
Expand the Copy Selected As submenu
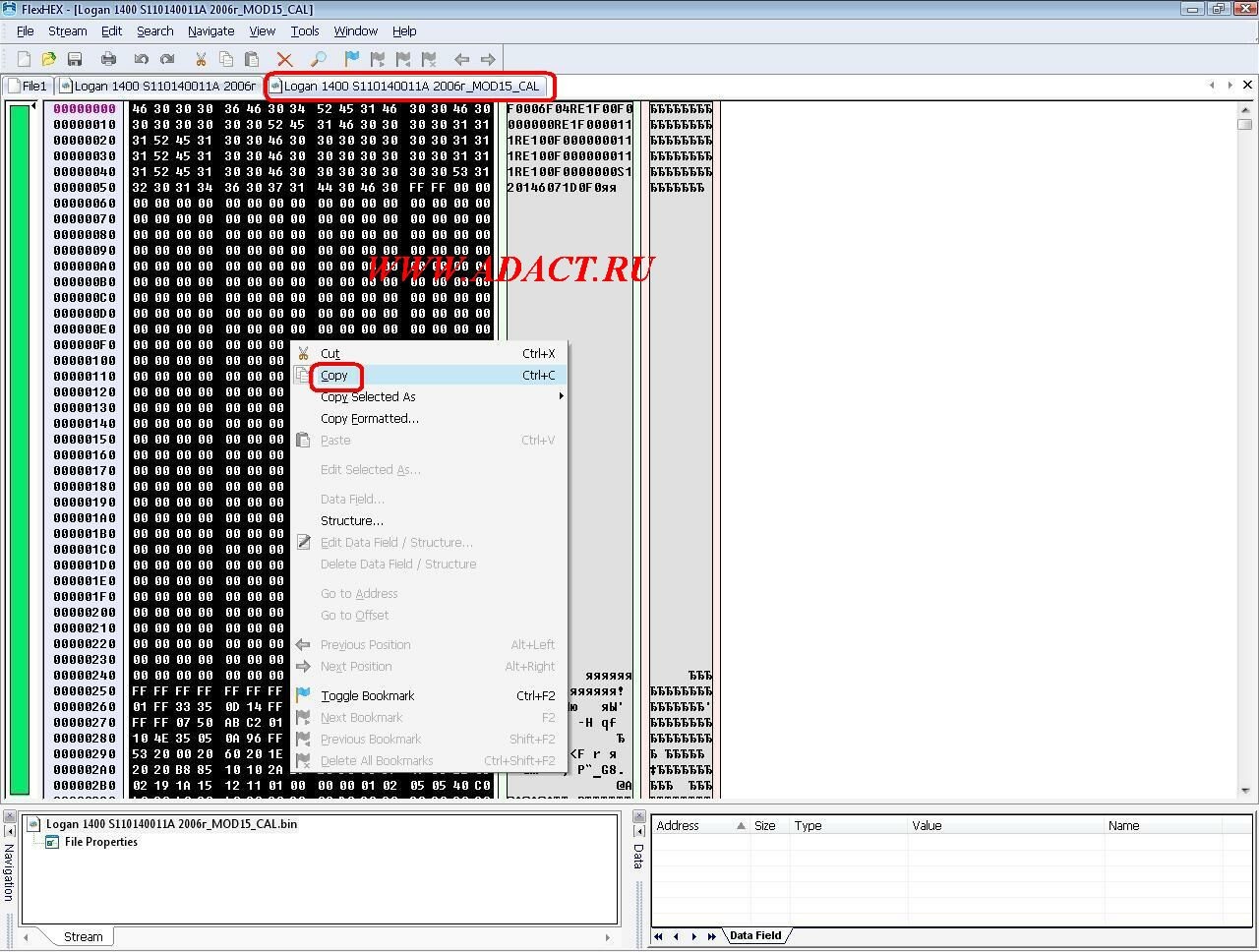point(430,397)
